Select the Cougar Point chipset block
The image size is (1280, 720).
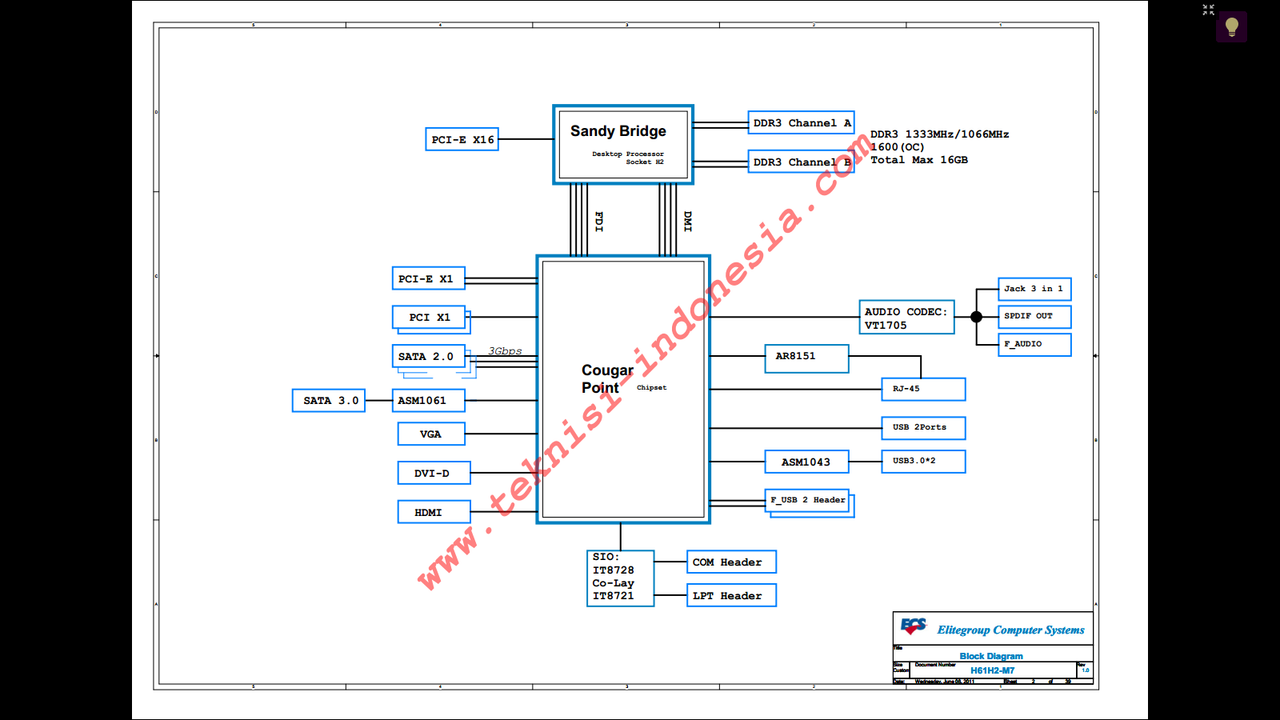coord(623,389)
